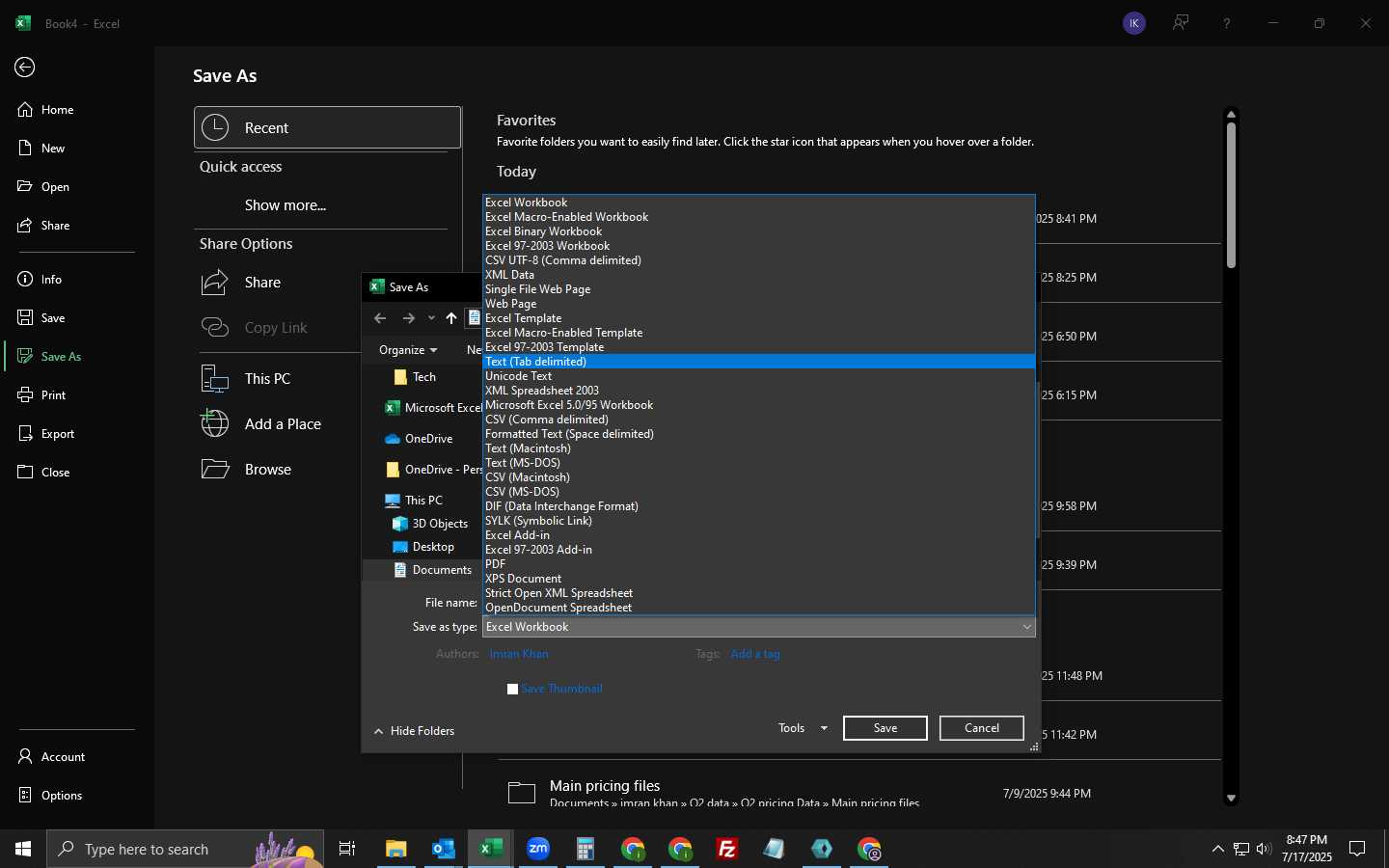Click the Add a Place globe icon
The image size is (1389, 868).
(215, 423)
